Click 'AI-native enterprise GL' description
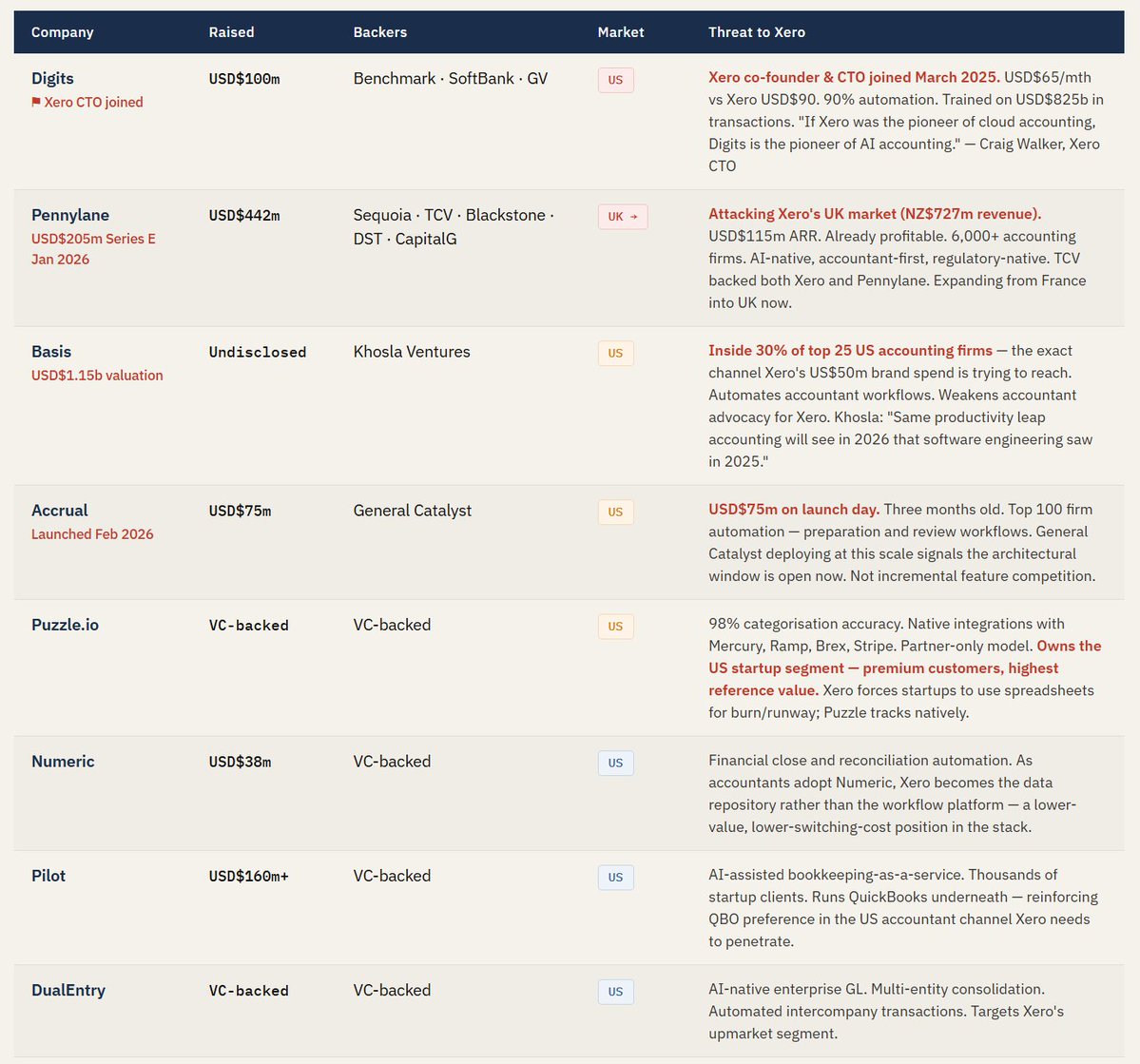 (787, 989)
